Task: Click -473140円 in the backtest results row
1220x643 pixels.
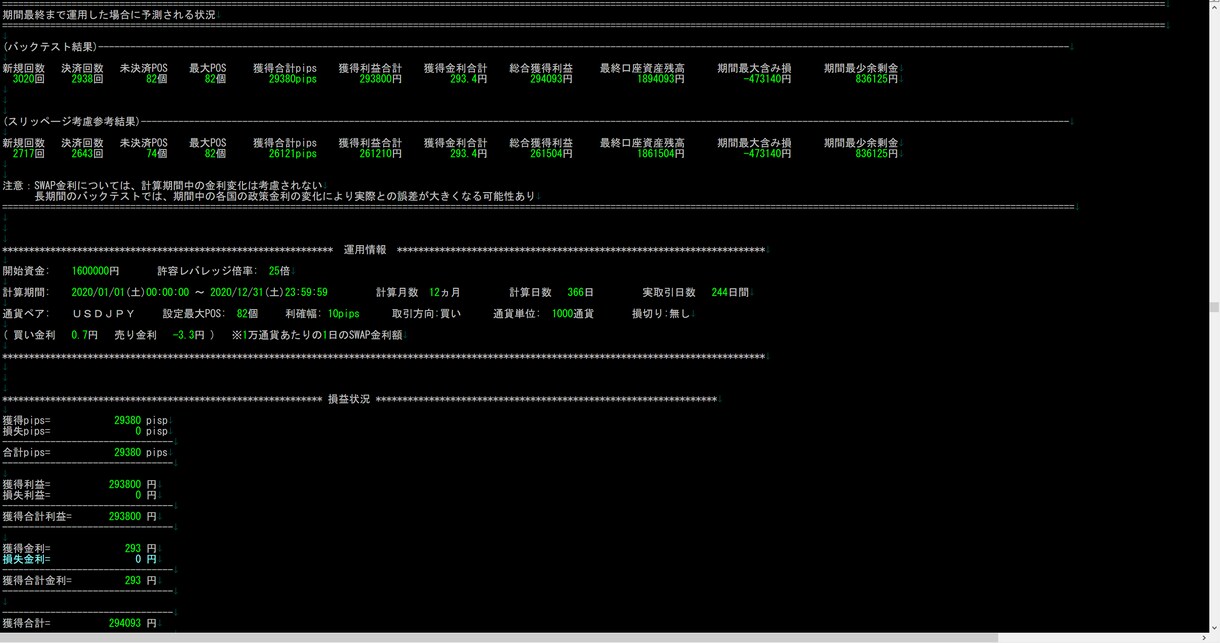Action: (767, 79)
